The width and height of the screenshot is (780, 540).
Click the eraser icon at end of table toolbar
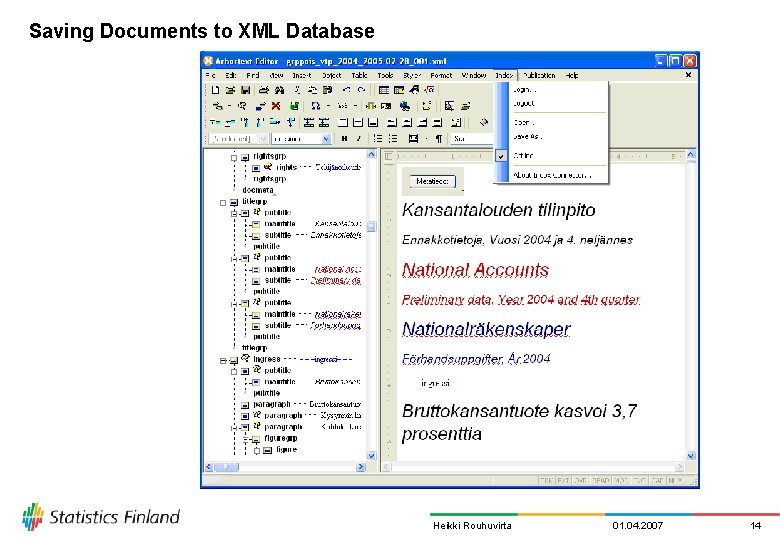click(x=483, y=122)
